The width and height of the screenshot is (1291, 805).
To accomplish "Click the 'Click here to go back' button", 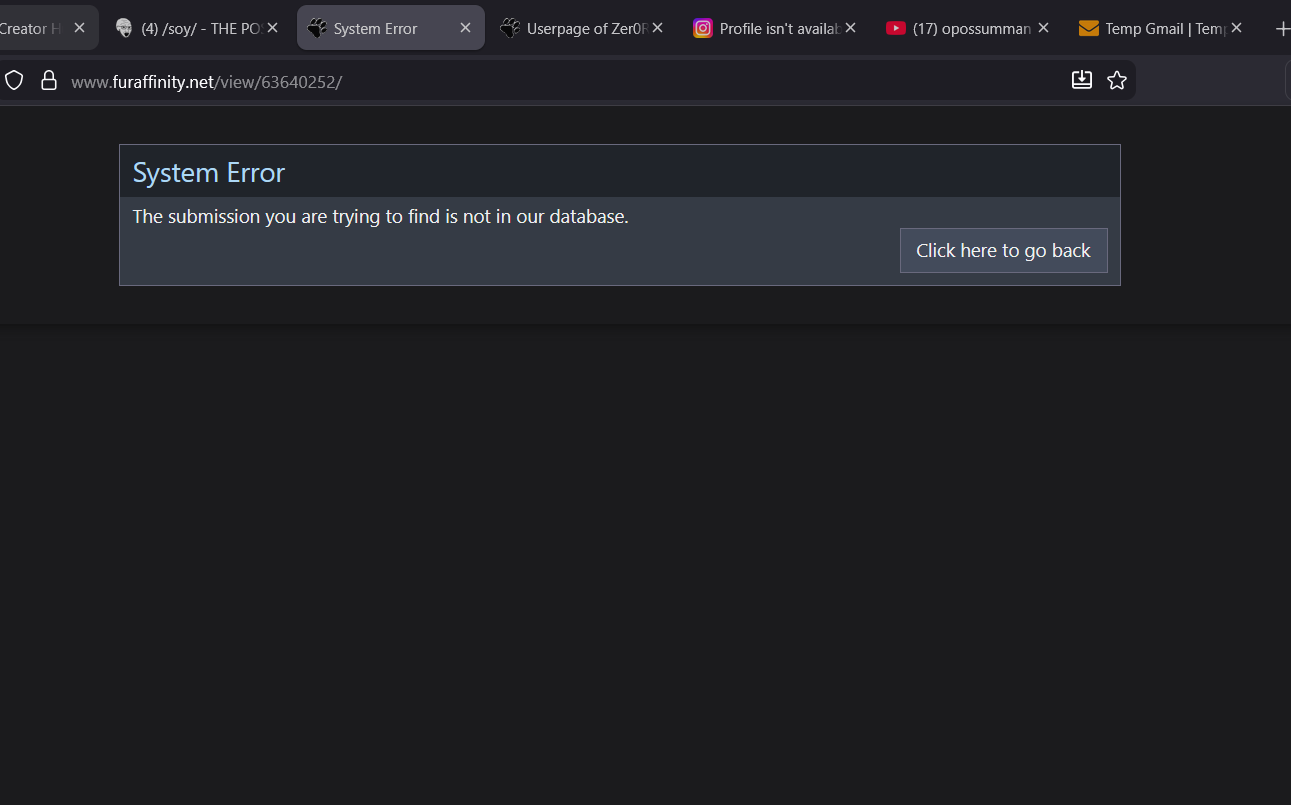I will pyautogui.click(x=1003, y=251).
